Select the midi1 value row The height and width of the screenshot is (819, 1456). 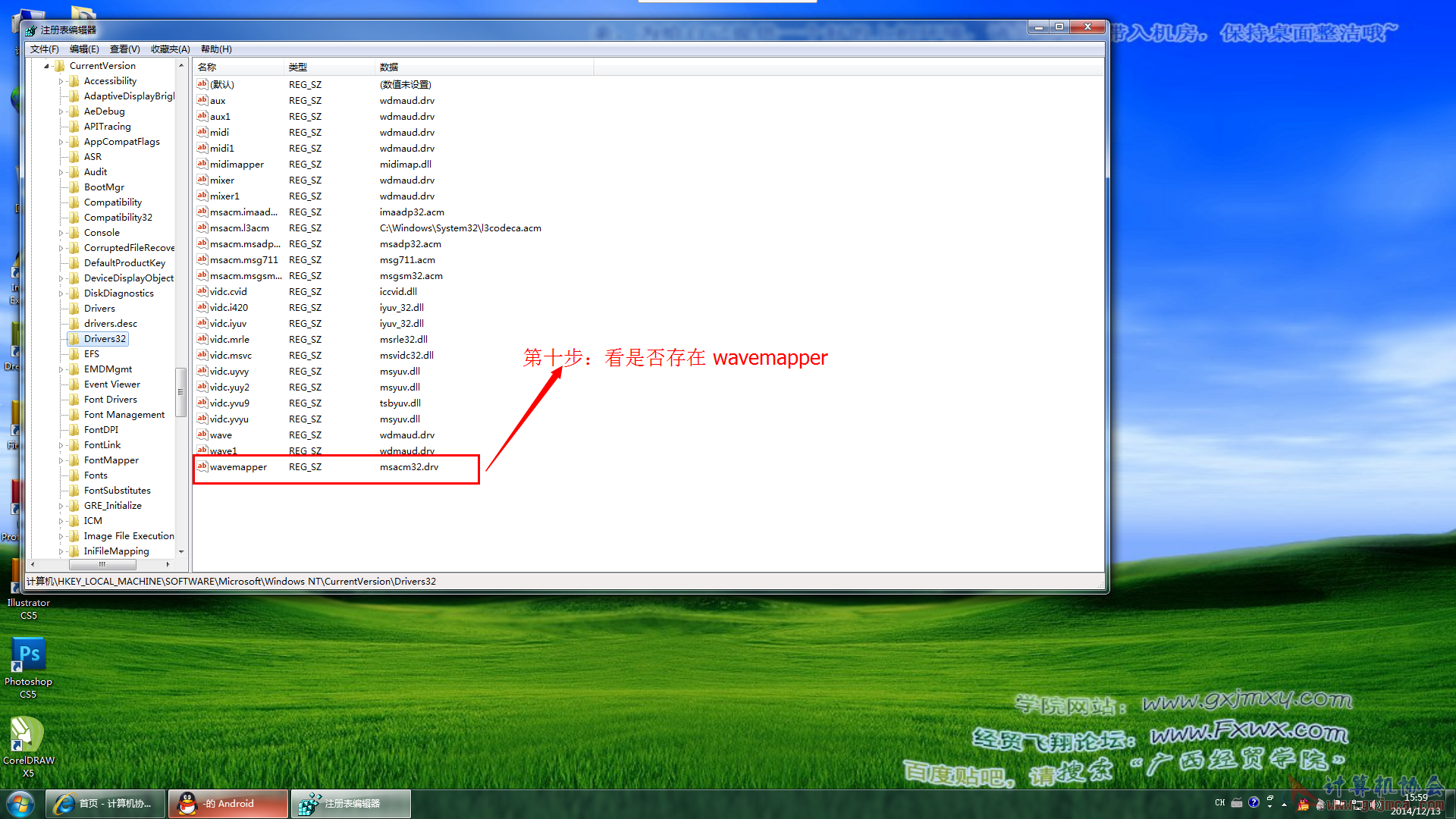221,148
